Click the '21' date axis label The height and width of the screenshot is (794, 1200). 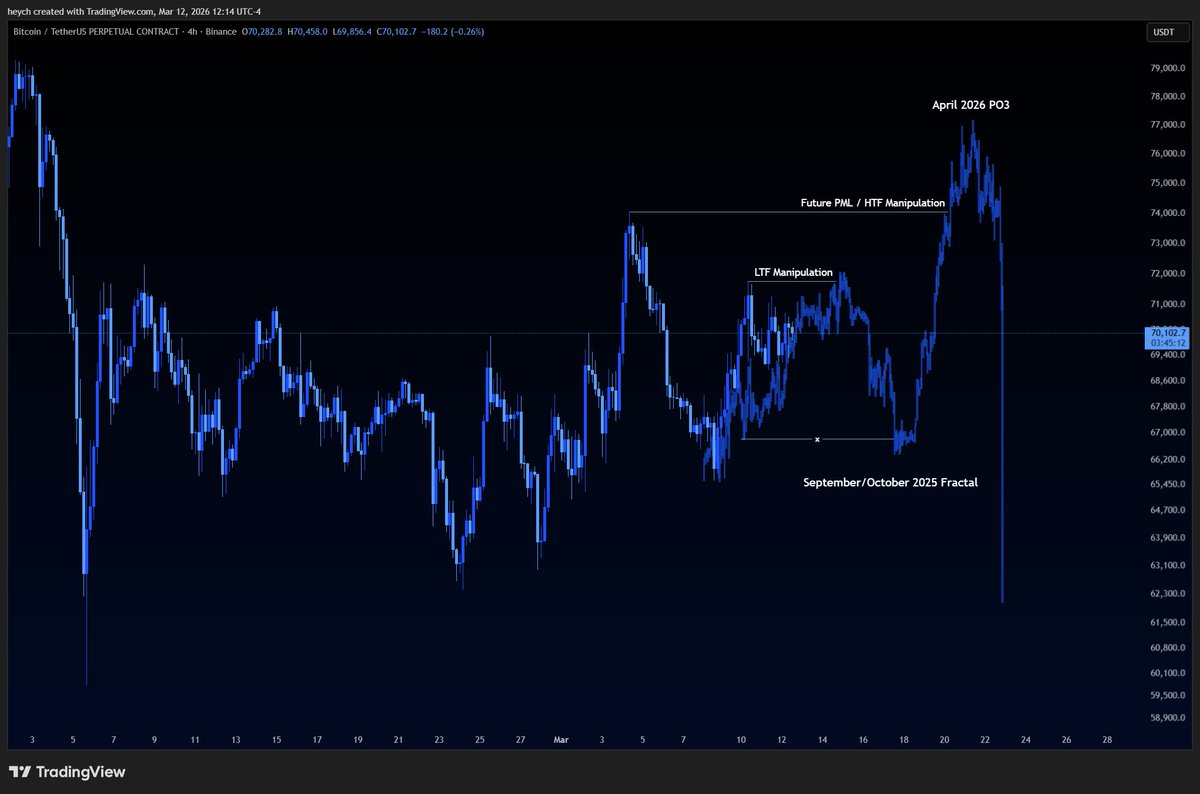[x=398, y=740]
